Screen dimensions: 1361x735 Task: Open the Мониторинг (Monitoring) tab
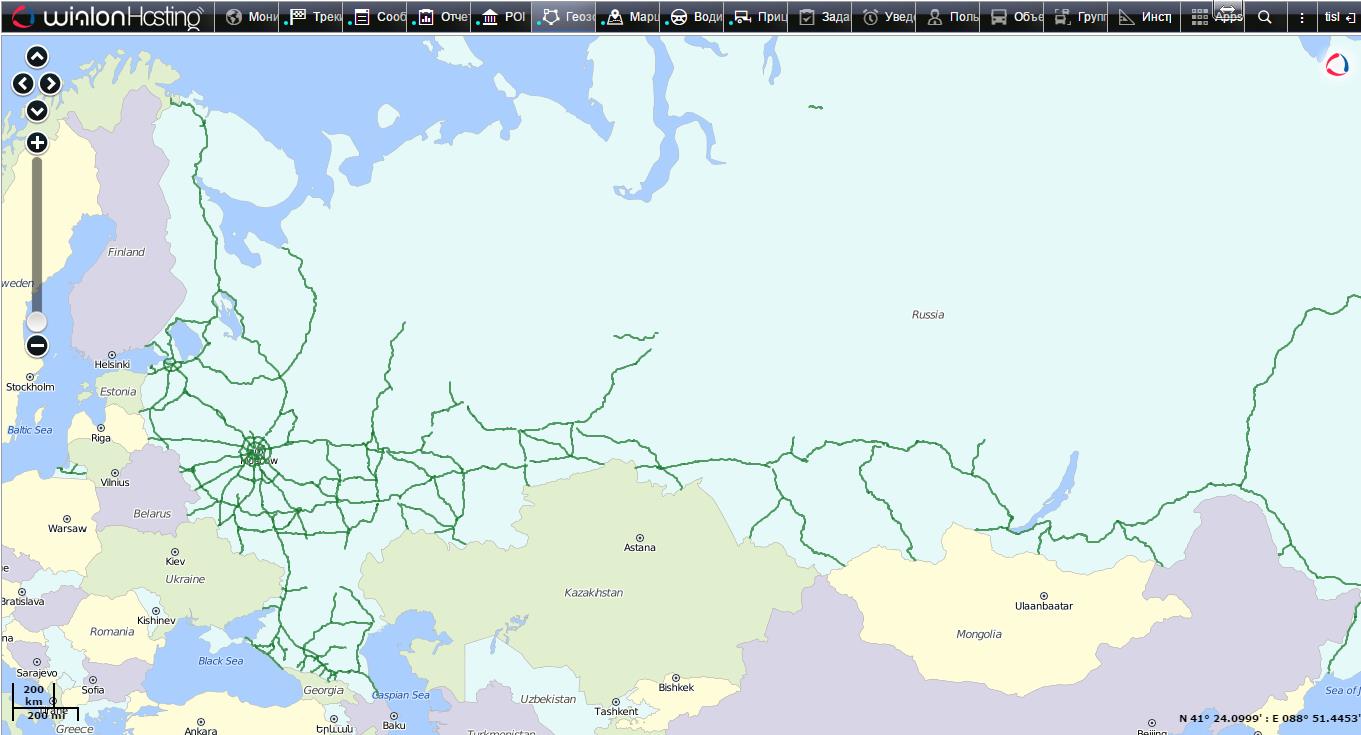[250, 17]
